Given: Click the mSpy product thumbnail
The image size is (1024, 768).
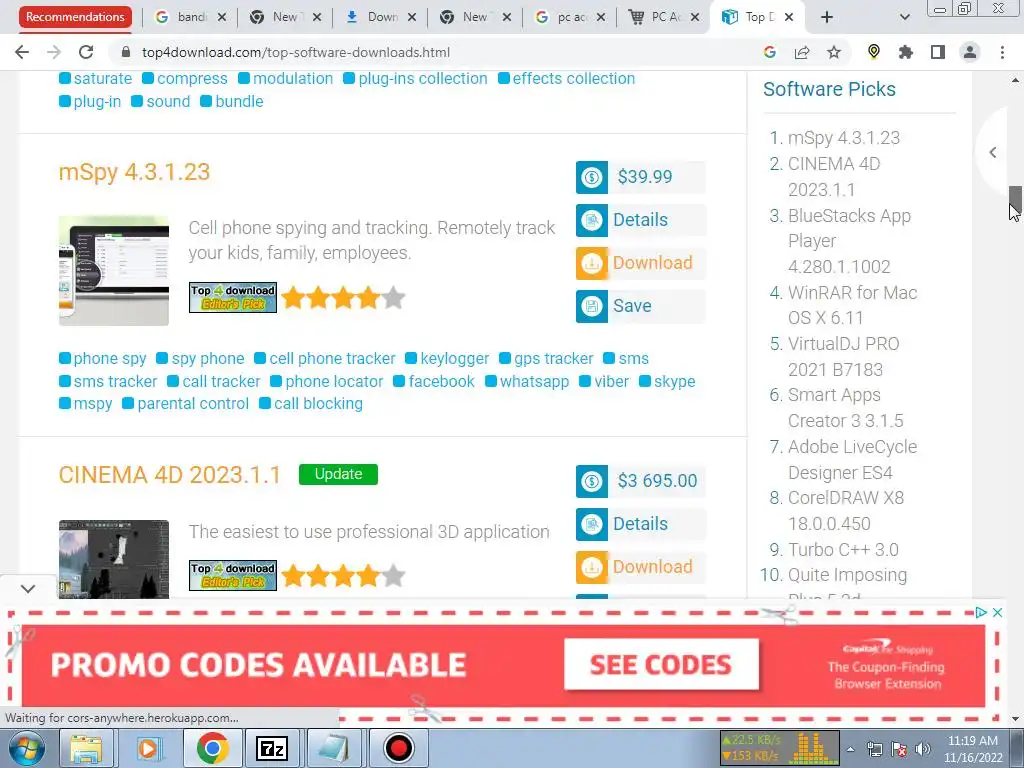Looking at the screenshot, I should pyautogui.click(x=114, y=270).
